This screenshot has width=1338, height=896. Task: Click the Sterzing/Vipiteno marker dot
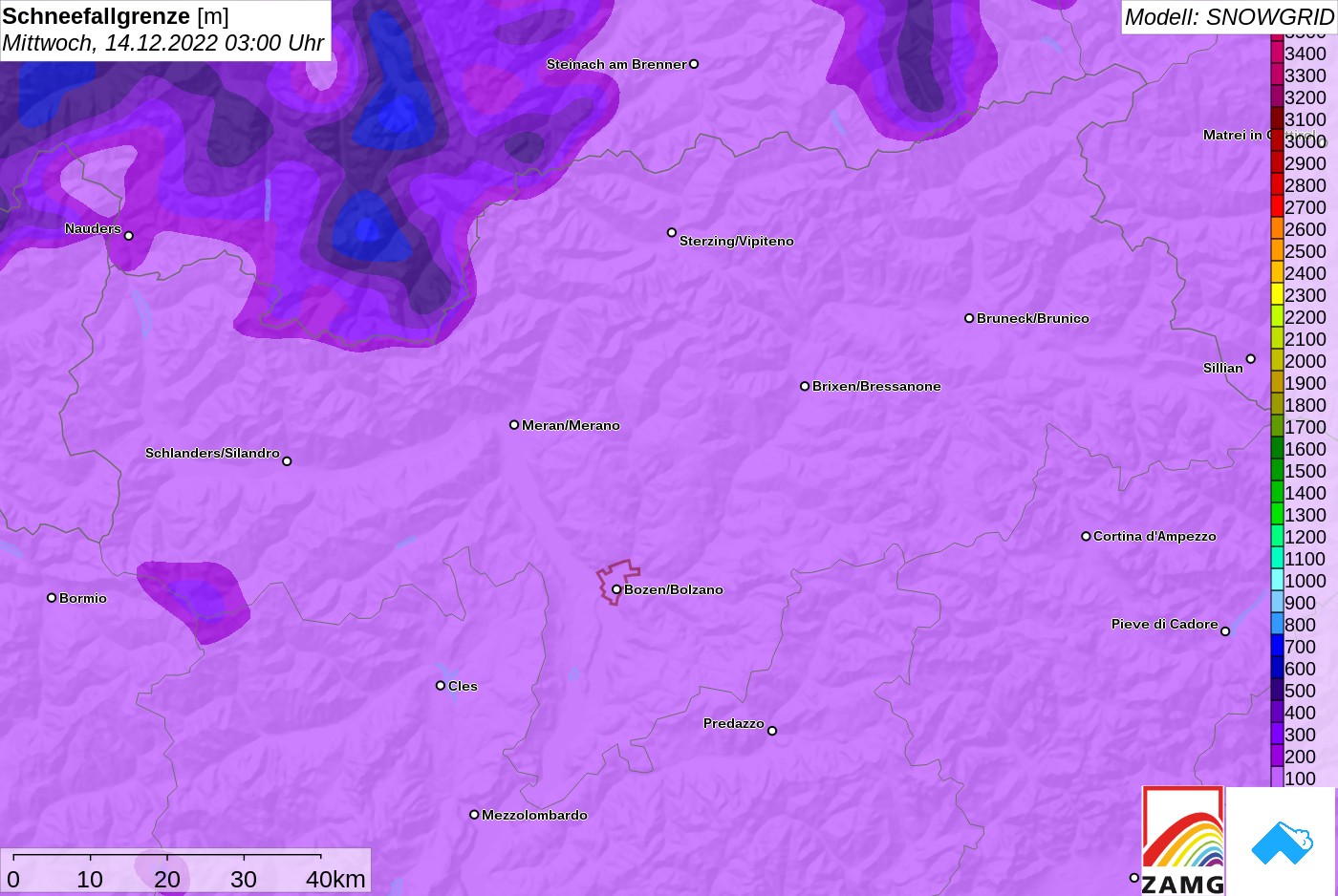[672, 232]
